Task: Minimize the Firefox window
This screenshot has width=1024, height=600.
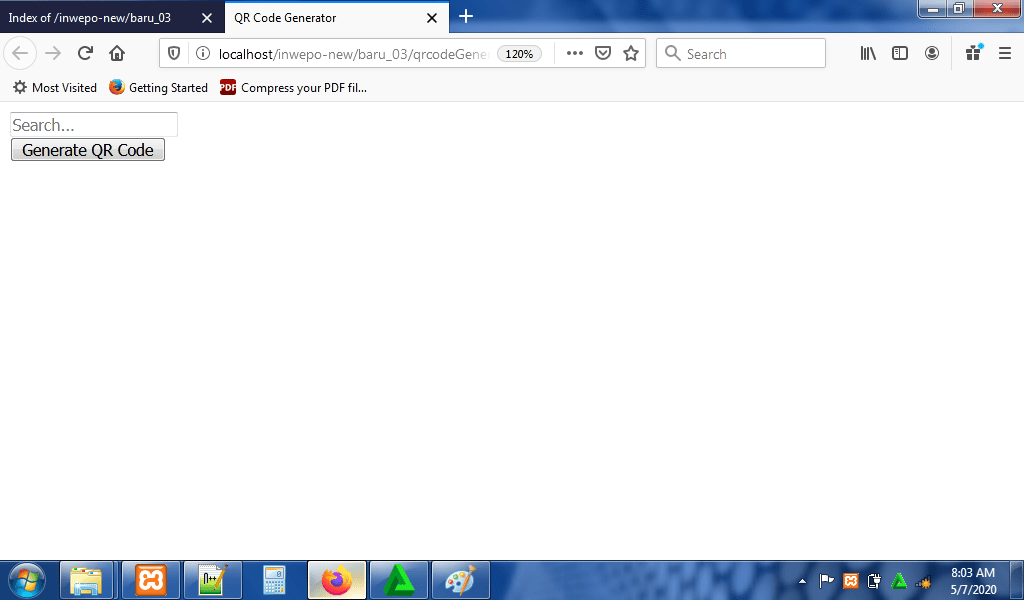Action: 933,8
